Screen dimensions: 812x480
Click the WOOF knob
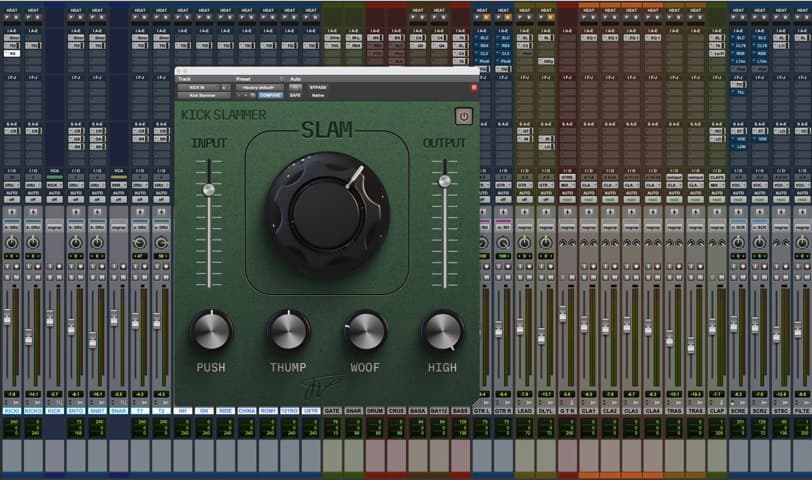[366, 330]
